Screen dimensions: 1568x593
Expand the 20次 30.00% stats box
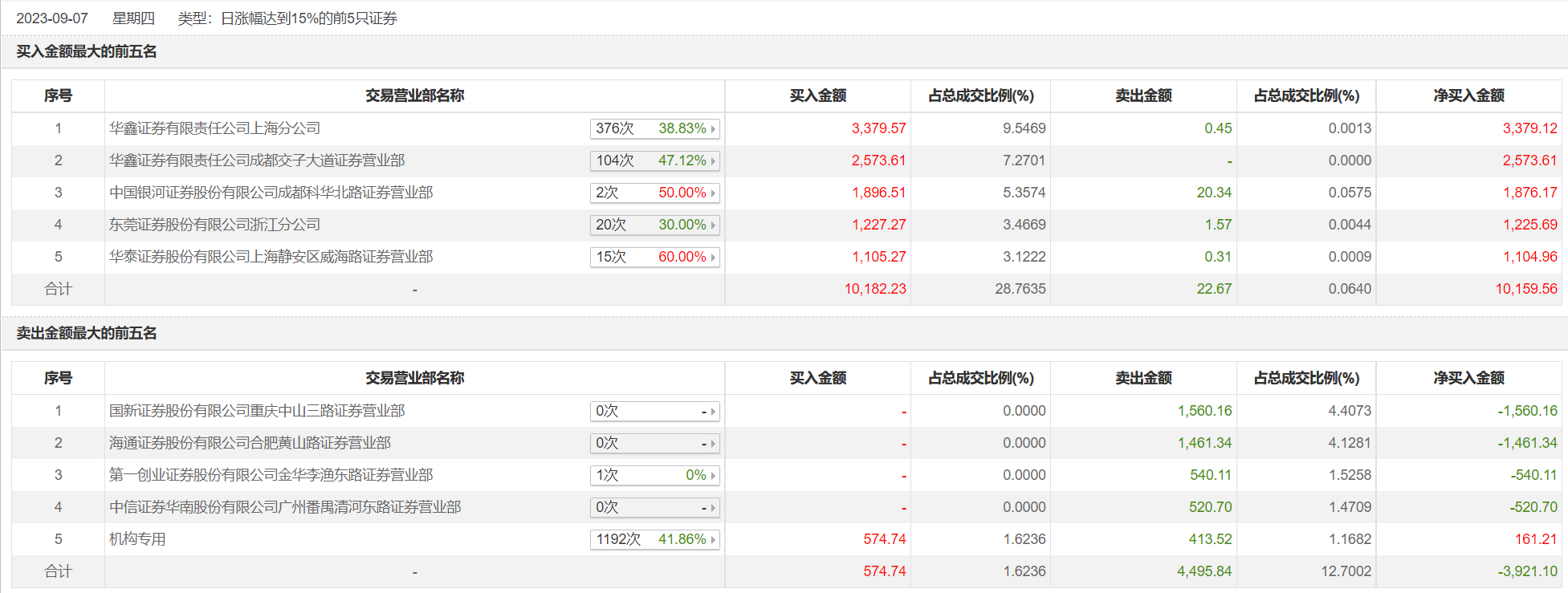(x=654, y=225)
